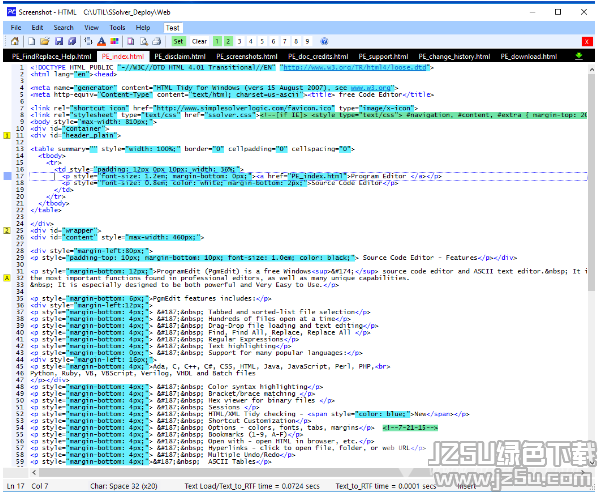
Task: Open the Search menu
Action: (63, 27)
